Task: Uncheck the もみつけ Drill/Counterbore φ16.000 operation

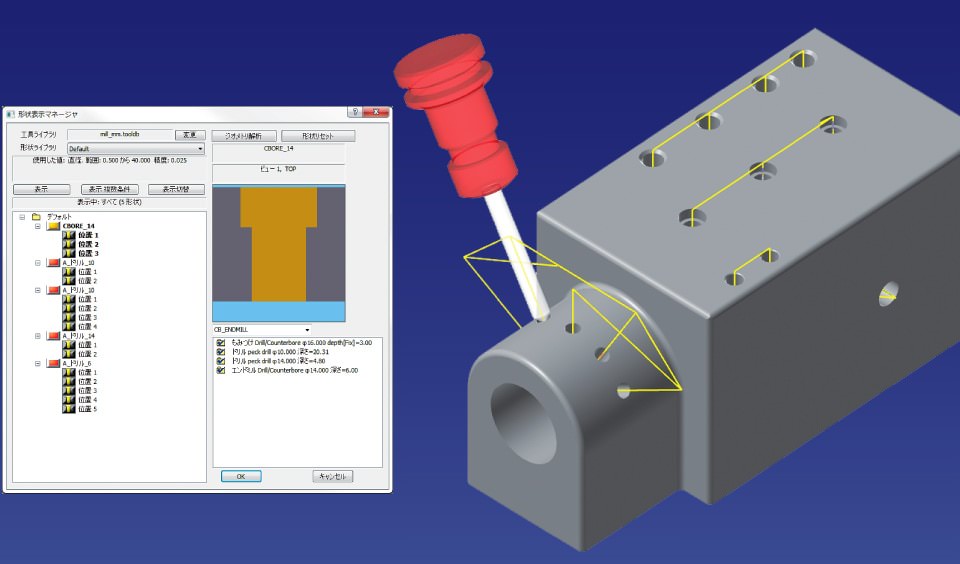Action: coord(221,343)
